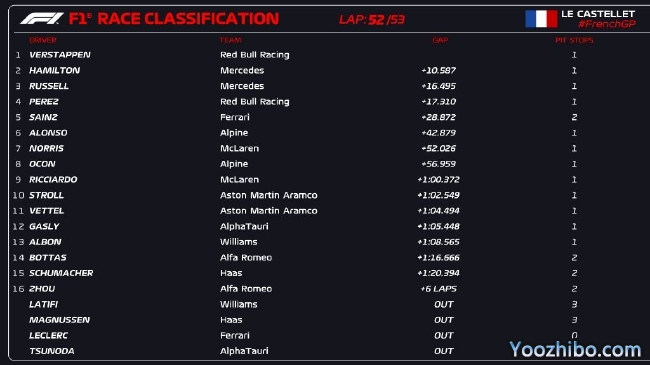Select driver SAINZ in fifth place
This screenshot has height=365, width=650.
click(43, 117)
